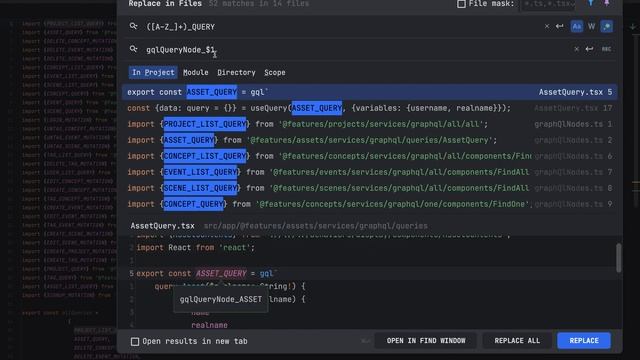Click Replace All button

[517, 340]
